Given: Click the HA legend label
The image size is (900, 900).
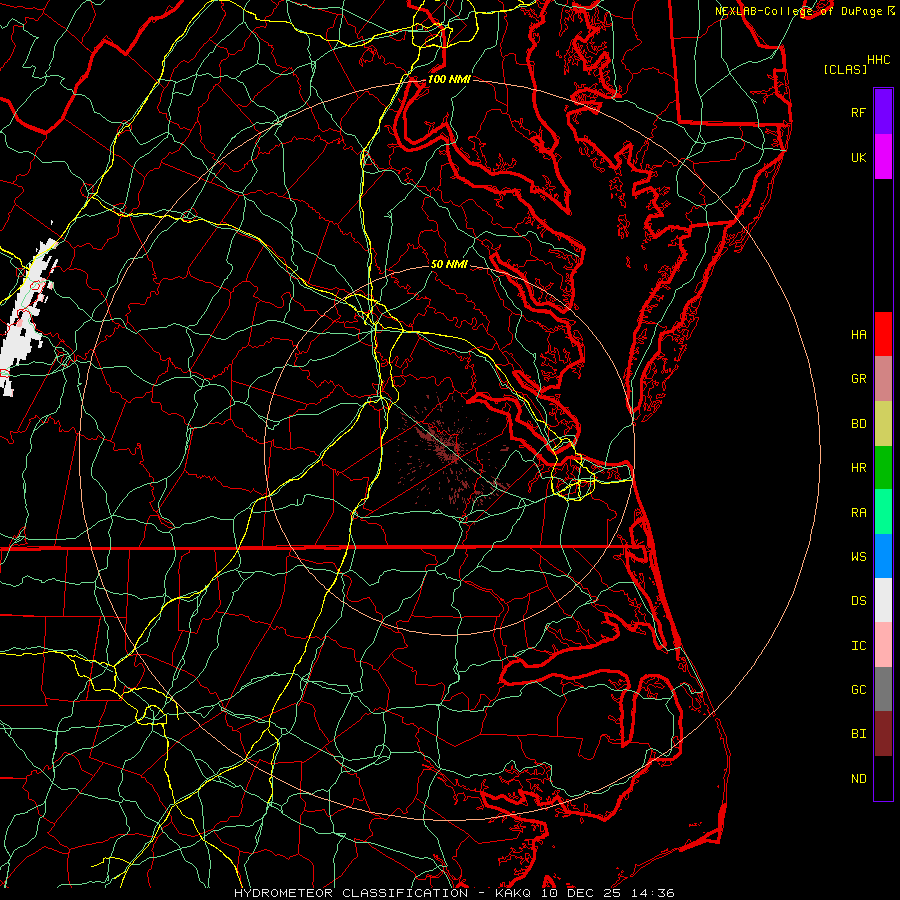Looking at the screenshot, I should click(x=858, y=334).
